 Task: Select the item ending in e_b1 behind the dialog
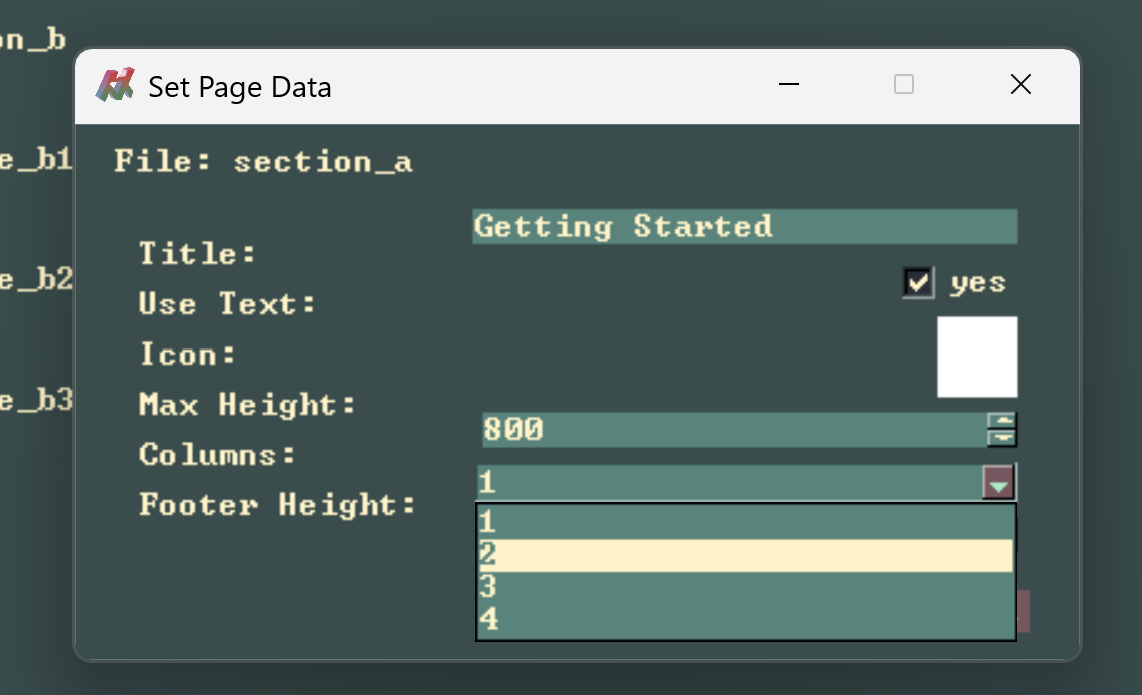[x=35, y=160]
